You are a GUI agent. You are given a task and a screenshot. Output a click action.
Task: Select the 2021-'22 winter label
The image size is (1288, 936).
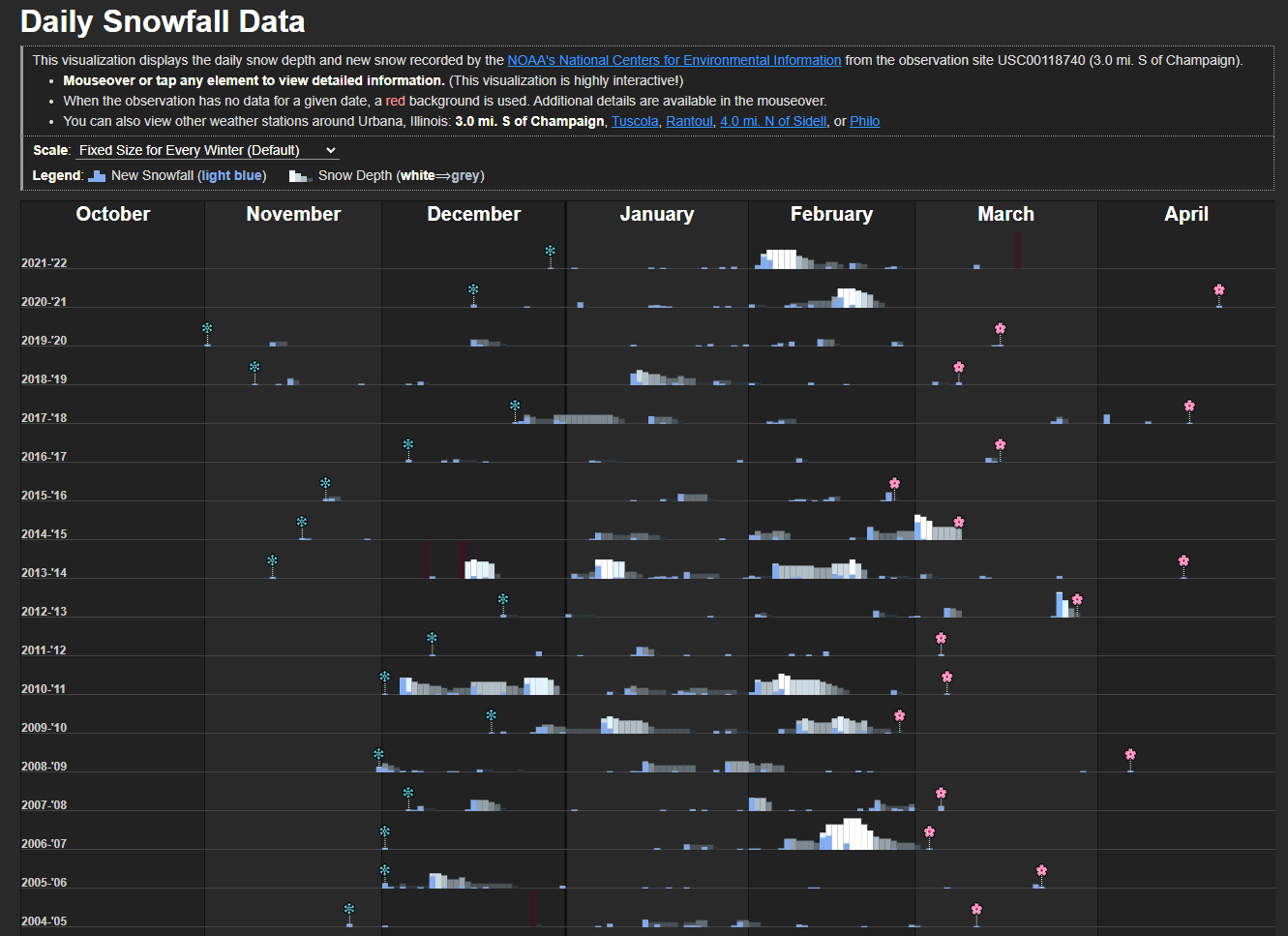coord(45,263)
